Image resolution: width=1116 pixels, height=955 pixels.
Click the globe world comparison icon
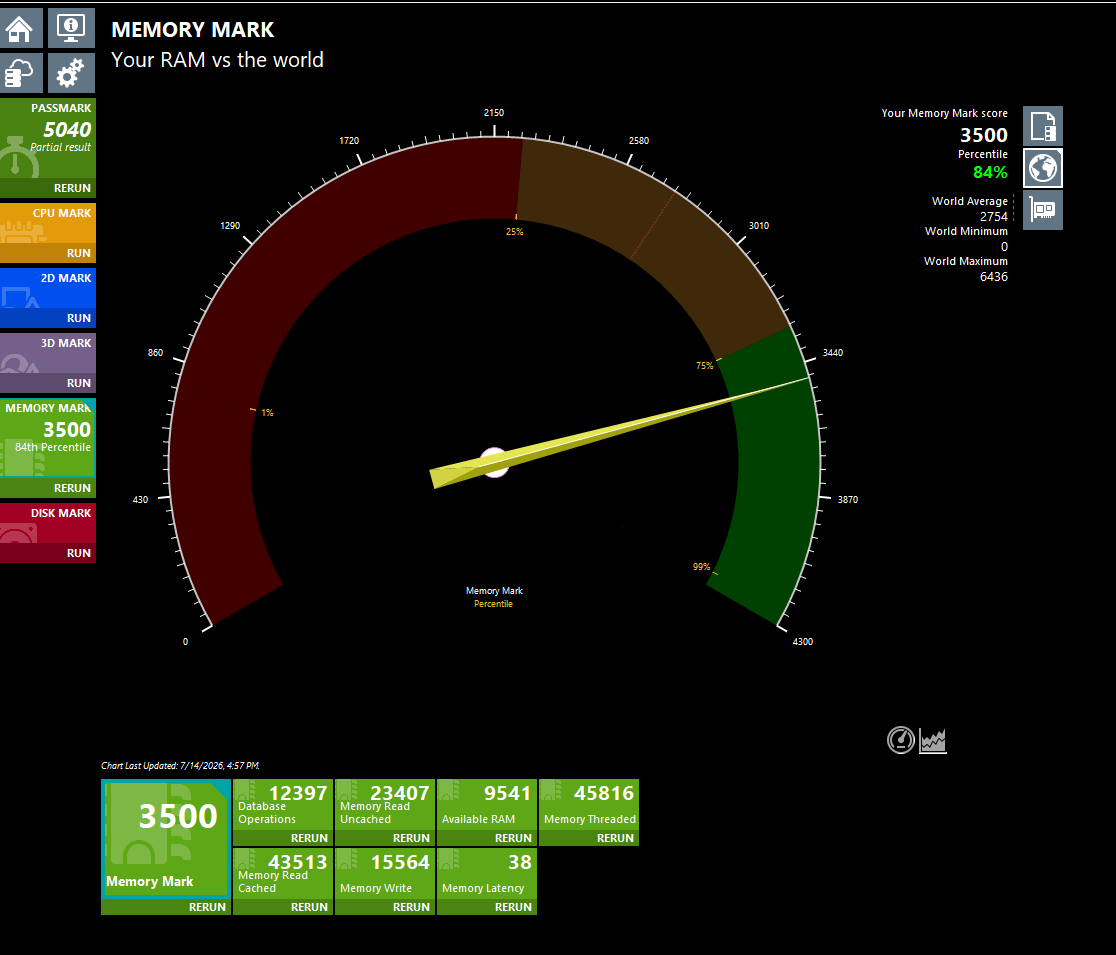pos(1043,168)
